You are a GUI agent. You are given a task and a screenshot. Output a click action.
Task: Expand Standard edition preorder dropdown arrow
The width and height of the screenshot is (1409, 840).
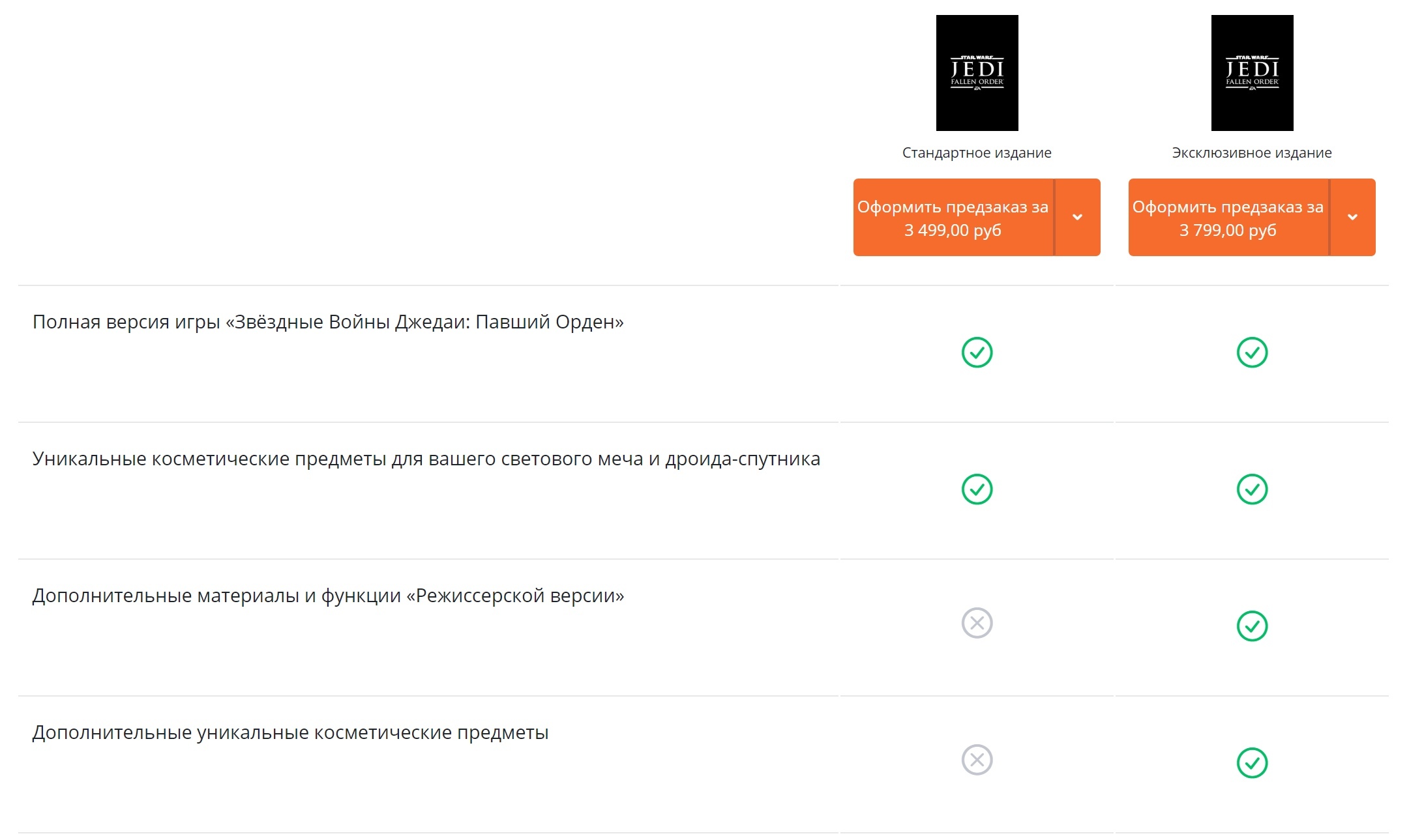pyautogui.click(x=1078, y=217)
